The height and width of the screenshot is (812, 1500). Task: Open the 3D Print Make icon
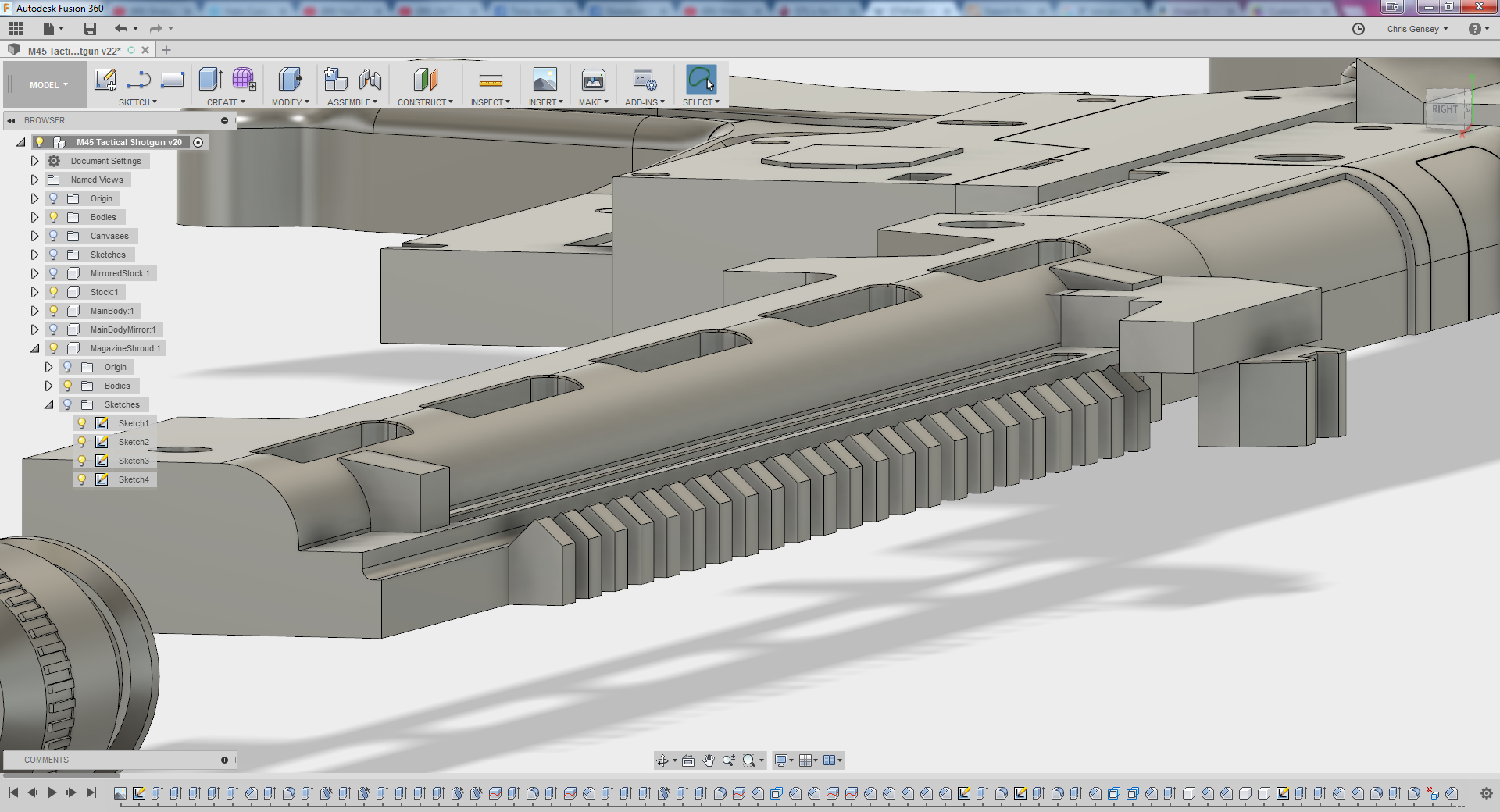coord(593,80)
